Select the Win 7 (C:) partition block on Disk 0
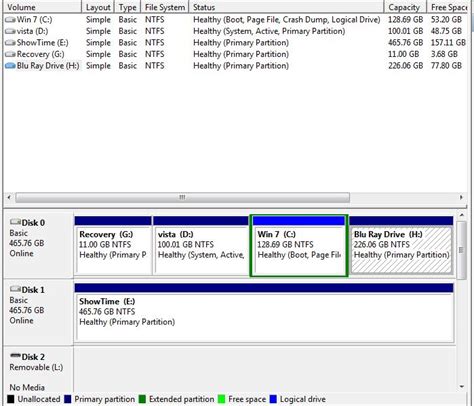Viewport: 474px width, 406px height. click(299, 246)
